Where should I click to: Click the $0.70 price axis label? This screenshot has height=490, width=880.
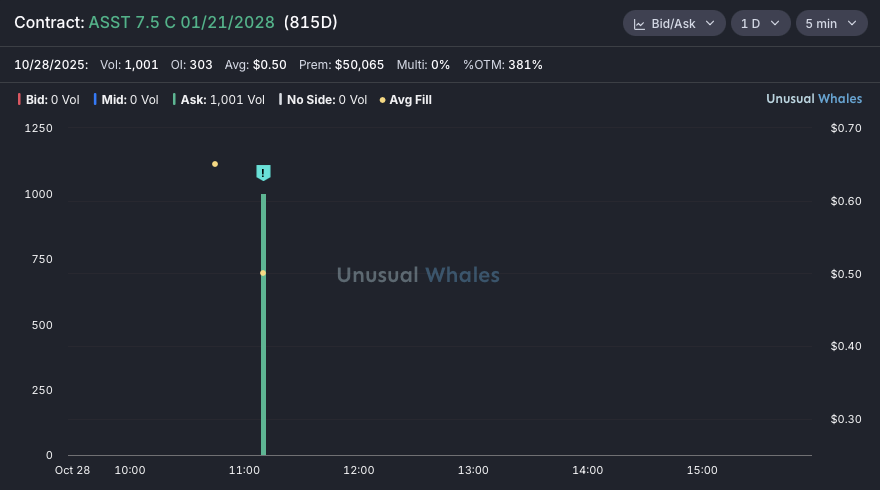(846, 128)
